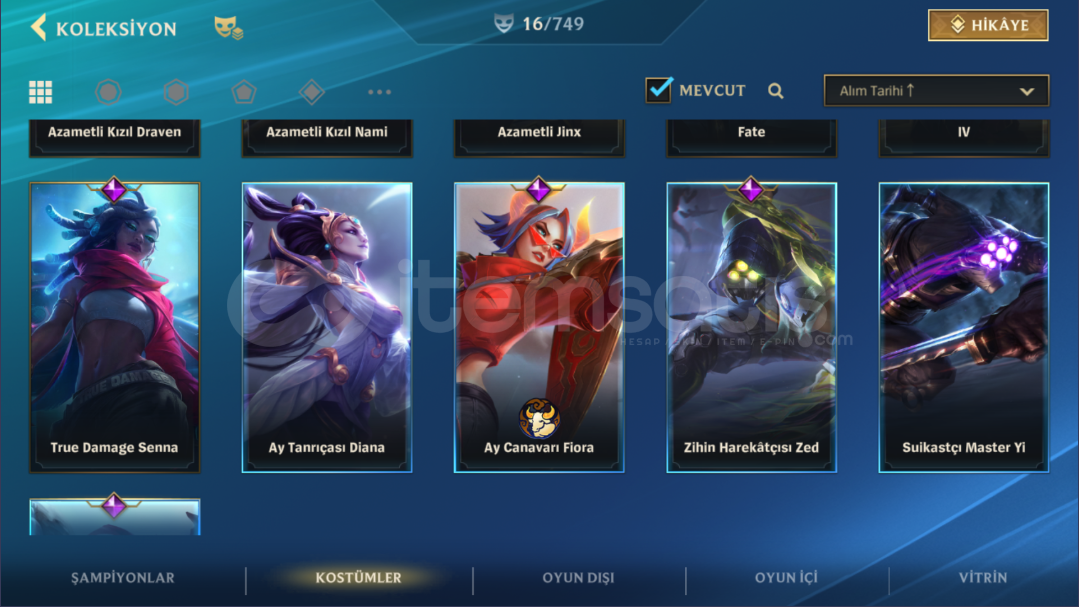Open the Alım Tarihi sort dropdown
Image resolution: width=1079 pixels, height=607 pixels.
pyautogui.click(x=936, y=91)
